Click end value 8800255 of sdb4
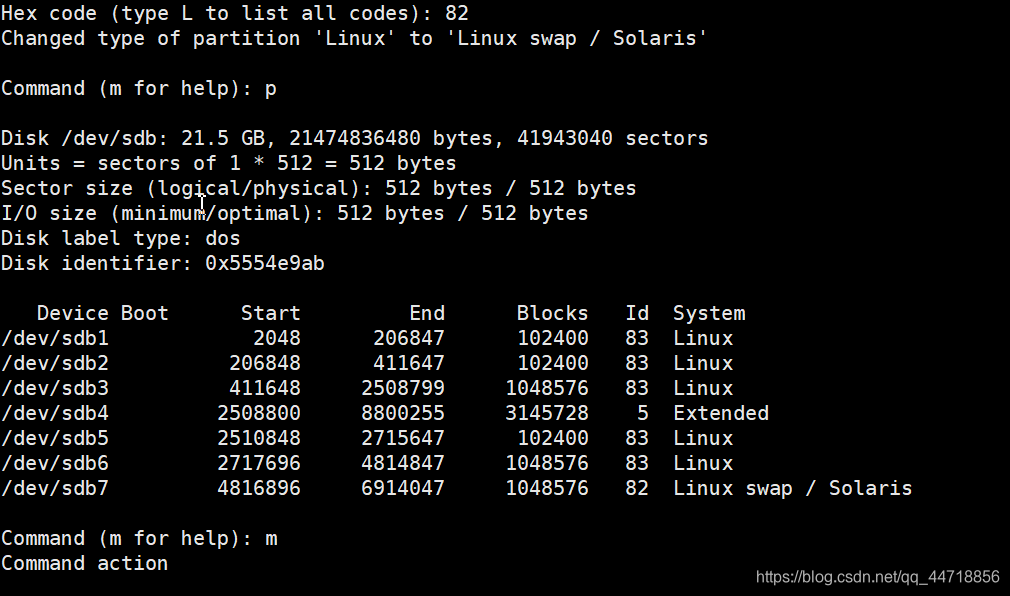The image size is (1010, 596). 403,413
